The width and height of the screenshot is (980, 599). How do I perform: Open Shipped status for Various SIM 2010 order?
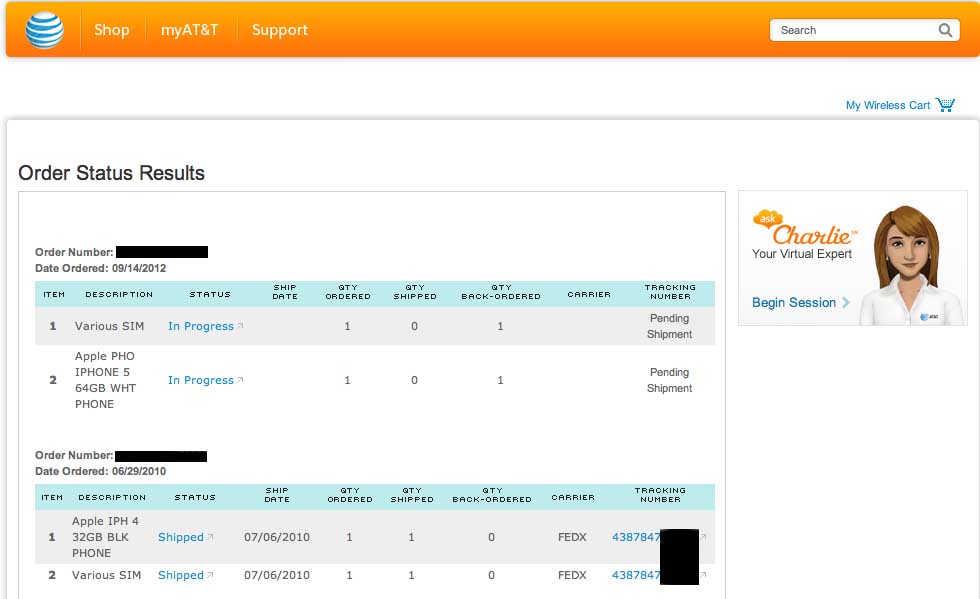181,575
